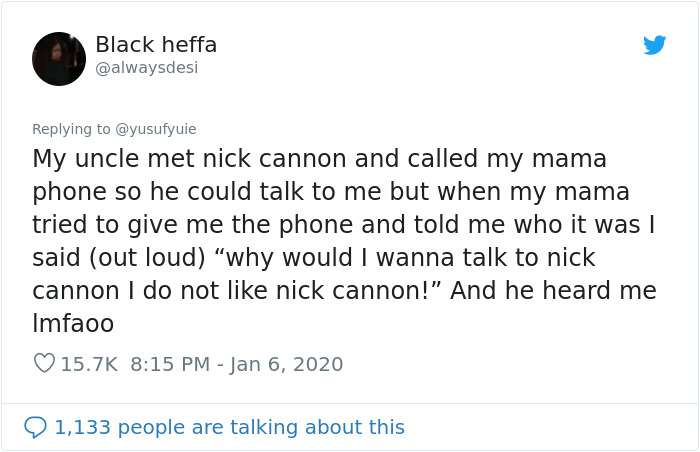Open the author's profile avatar
Screen dimensions: 700x452
[x=59, y=59]
